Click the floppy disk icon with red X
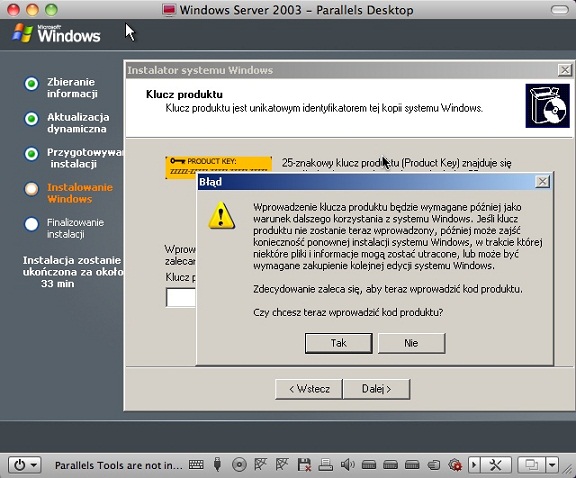The image size is (576, 478). 304,465
